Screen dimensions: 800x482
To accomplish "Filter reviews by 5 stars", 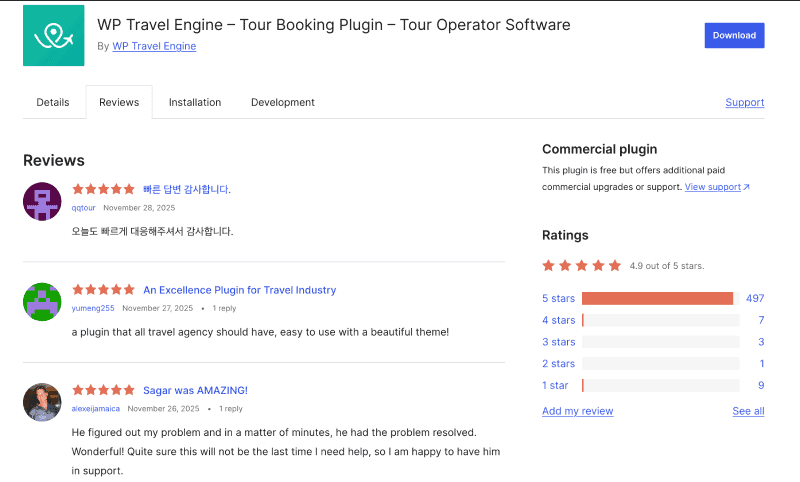I will pos(558,298).
